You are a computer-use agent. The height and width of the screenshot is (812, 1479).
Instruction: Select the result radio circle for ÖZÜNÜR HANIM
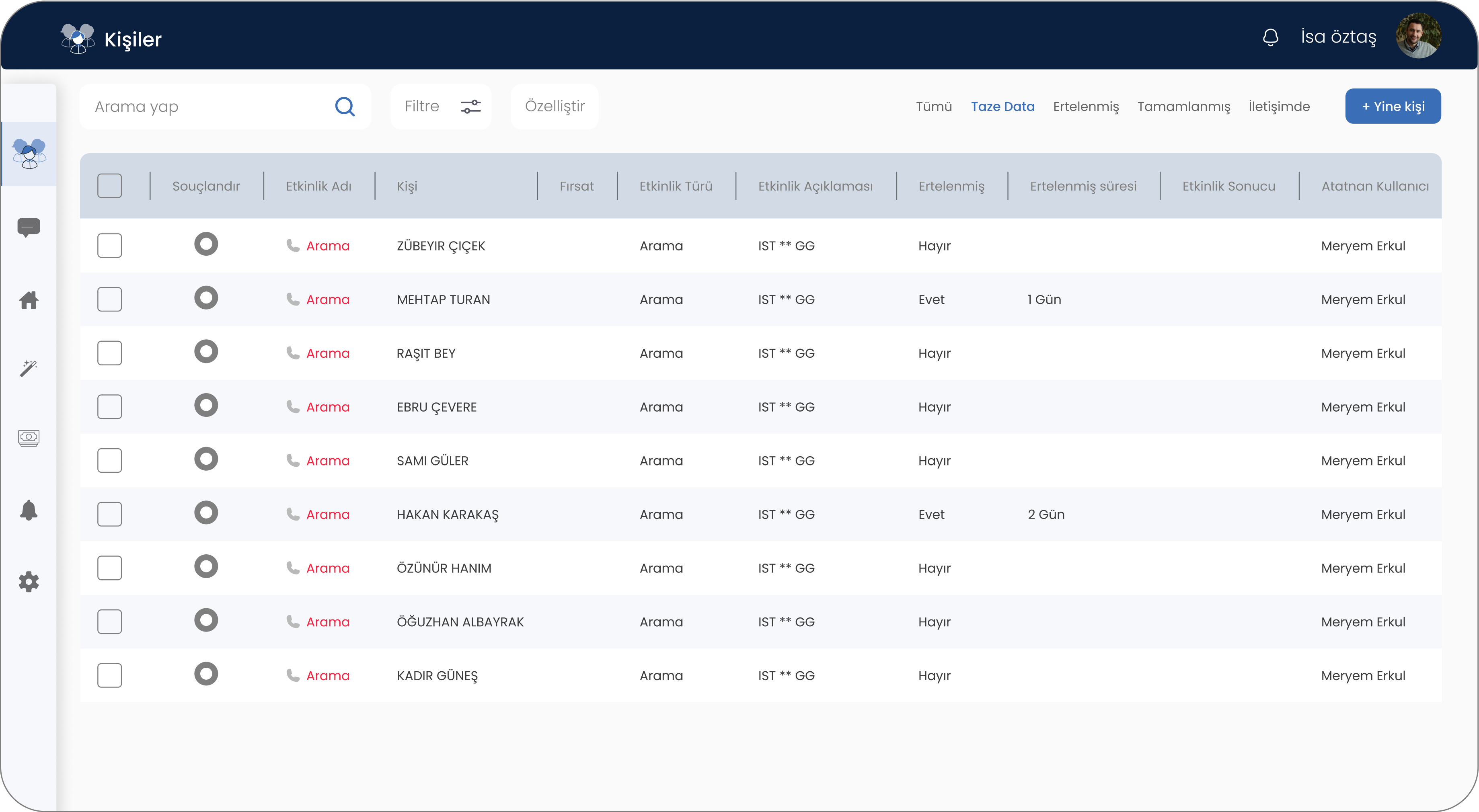pyautogui.click(x=206, y=566)
